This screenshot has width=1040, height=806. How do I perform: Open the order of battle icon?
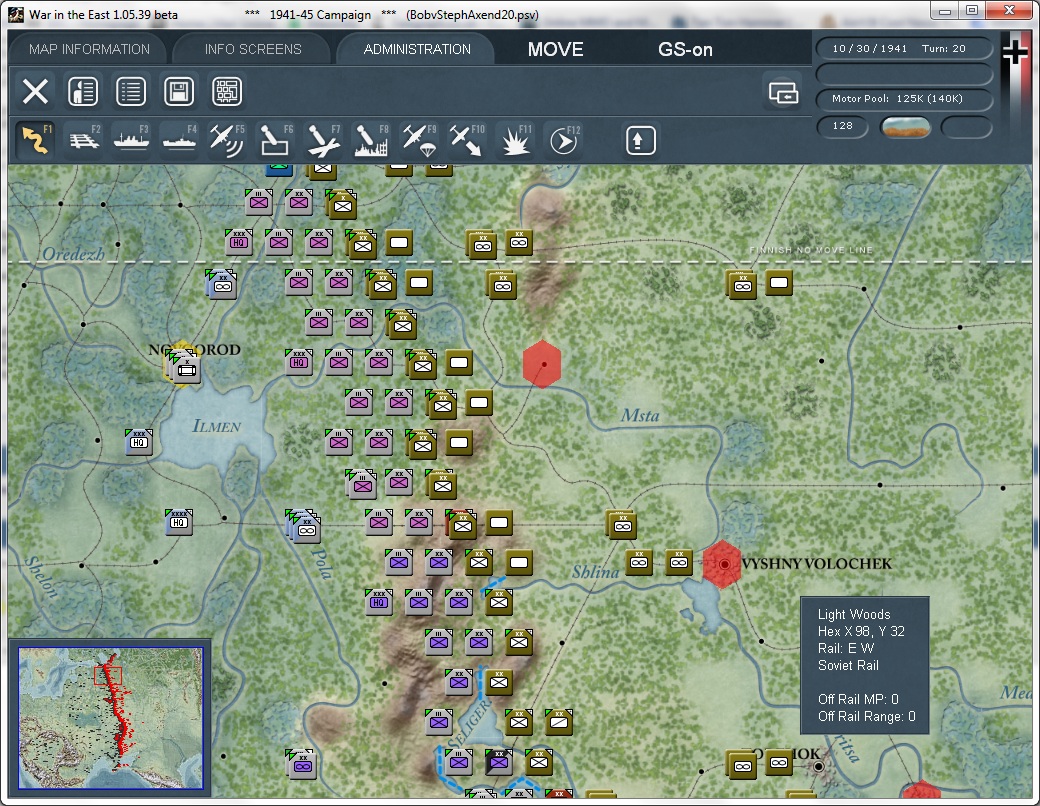(x=83, y=92)
